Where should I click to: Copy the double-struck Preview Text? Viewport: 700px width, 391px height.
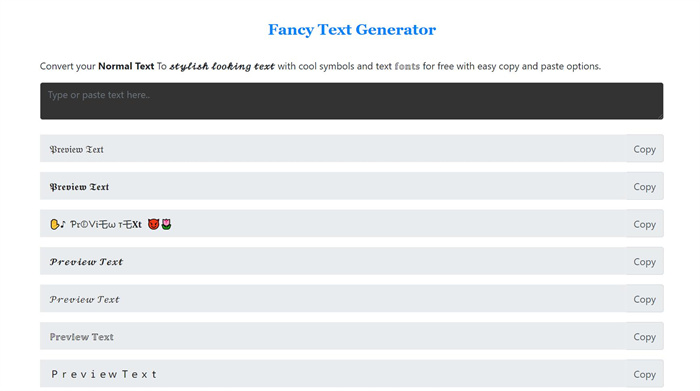pos(644,336)
